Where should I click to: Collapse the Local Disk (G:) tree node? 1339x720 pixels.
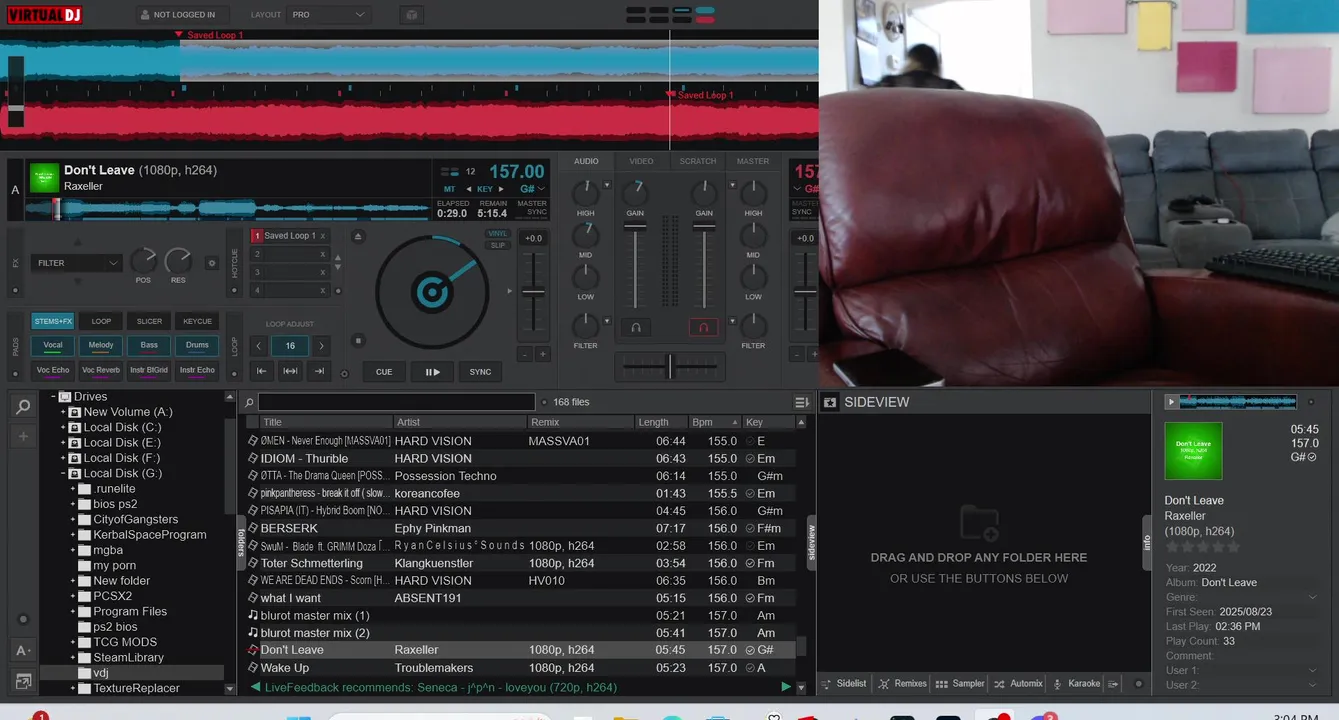pyautogui.click(x=63, y=473)
